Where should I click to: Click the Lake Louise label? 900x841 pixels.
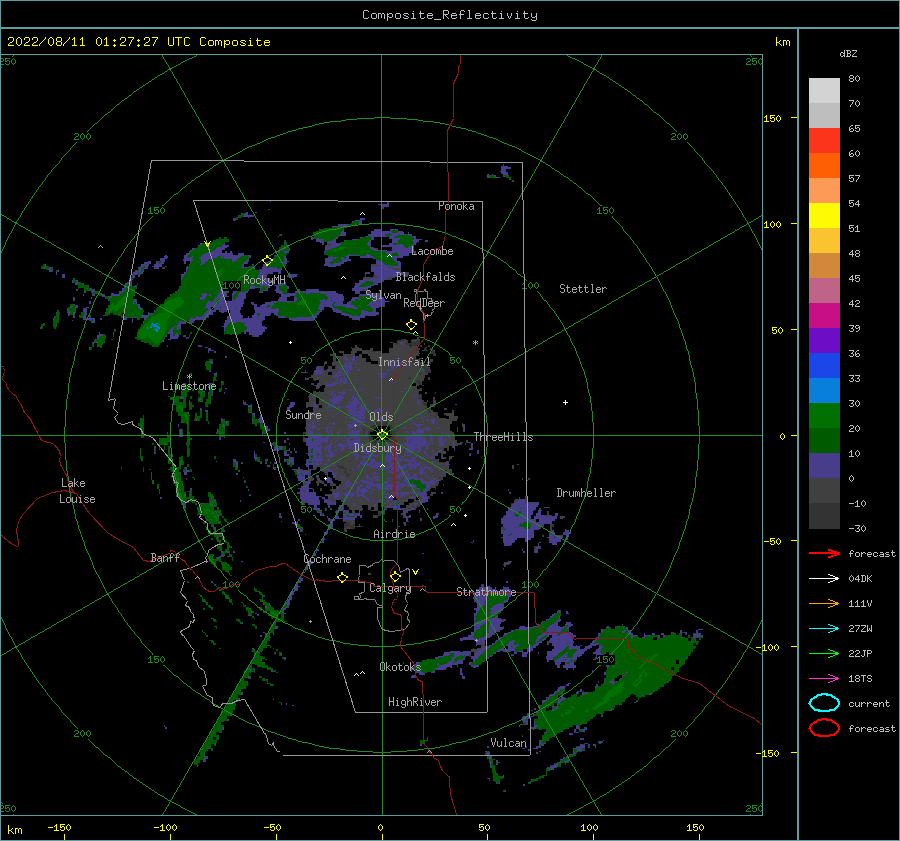point(77,491)
